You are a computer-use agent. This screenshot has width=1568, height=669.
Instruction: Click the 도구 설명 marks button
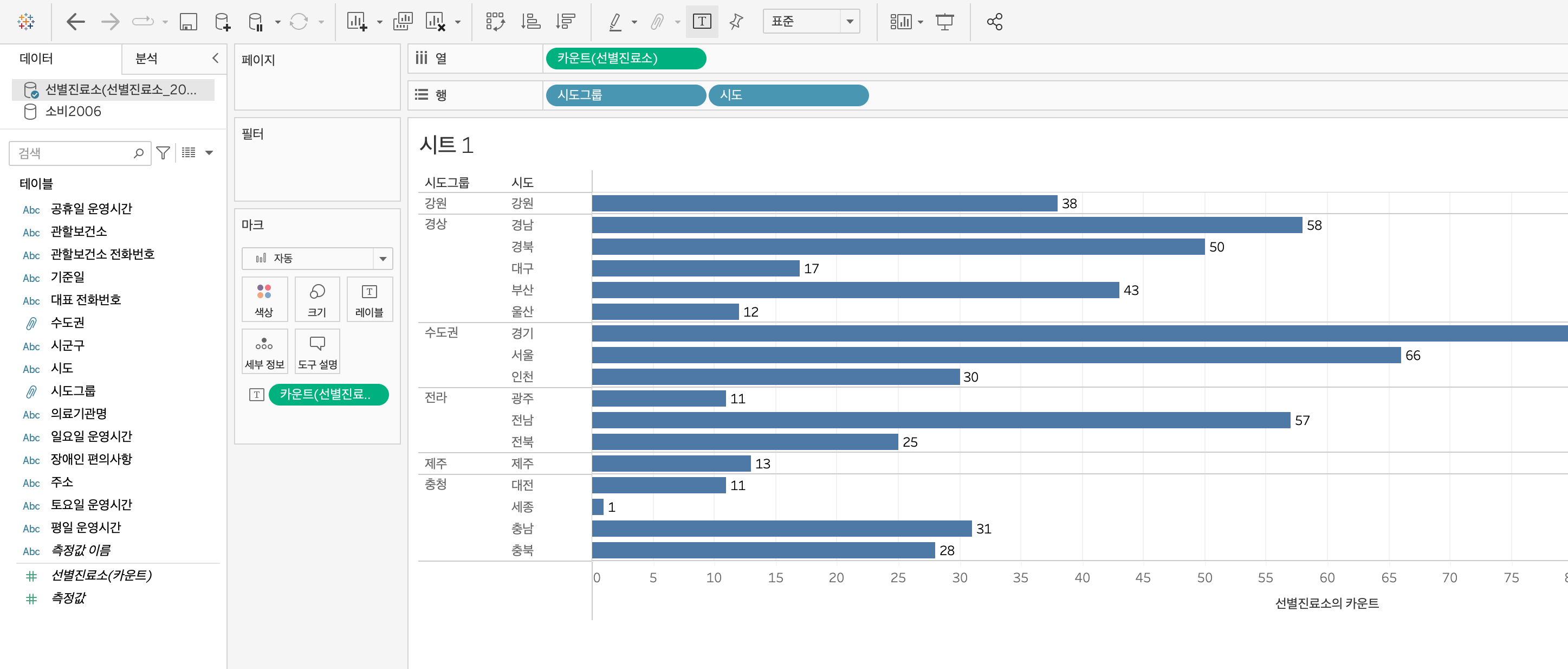coord(317,351)
